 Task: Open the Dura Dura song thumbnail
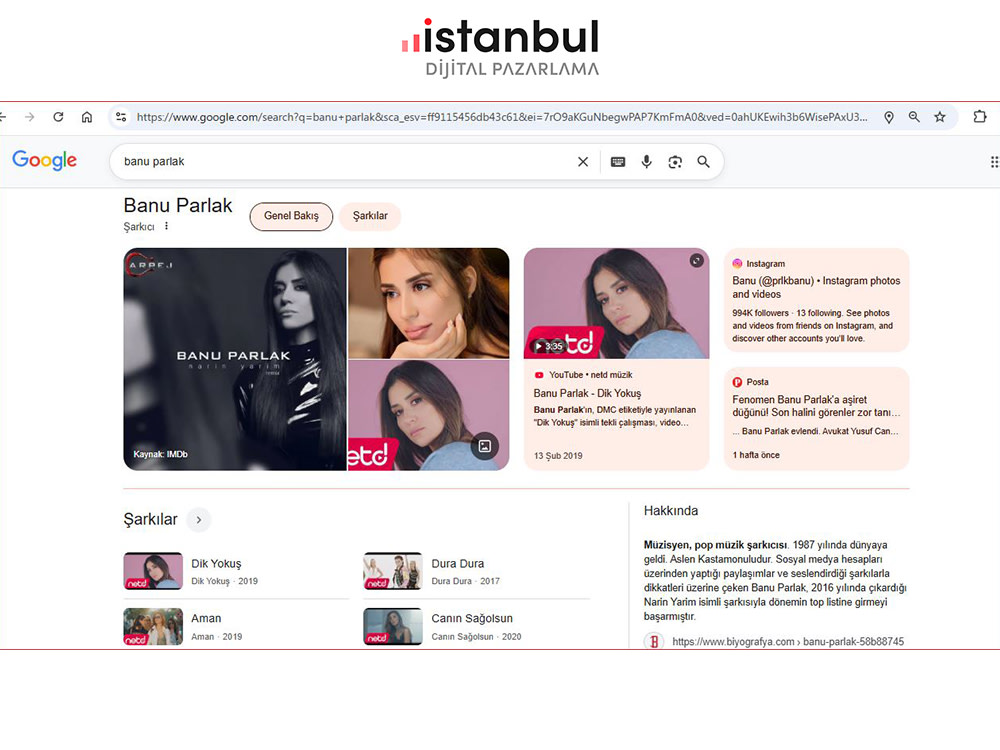(x=393, y=571)
